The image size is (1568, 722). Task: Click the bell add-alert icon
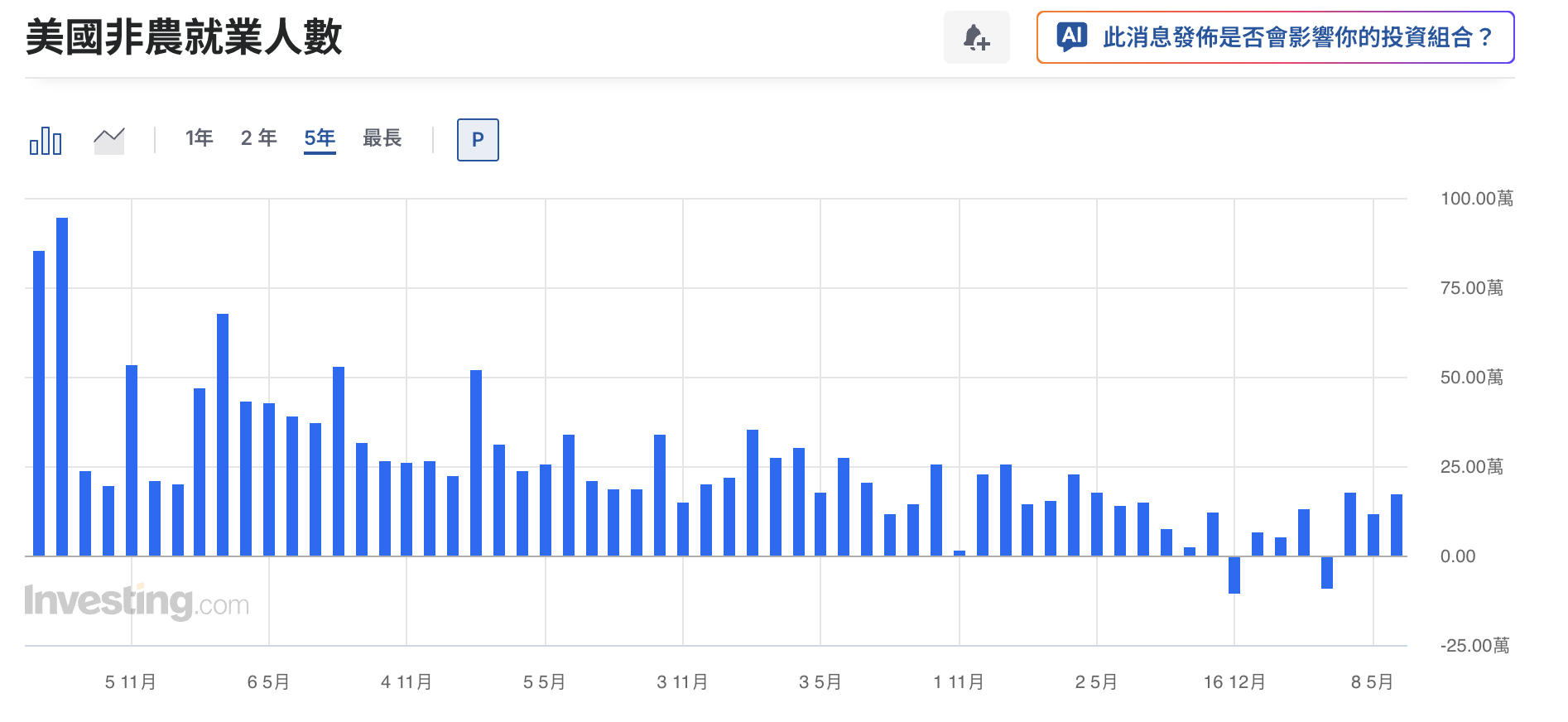coord(976,37)
